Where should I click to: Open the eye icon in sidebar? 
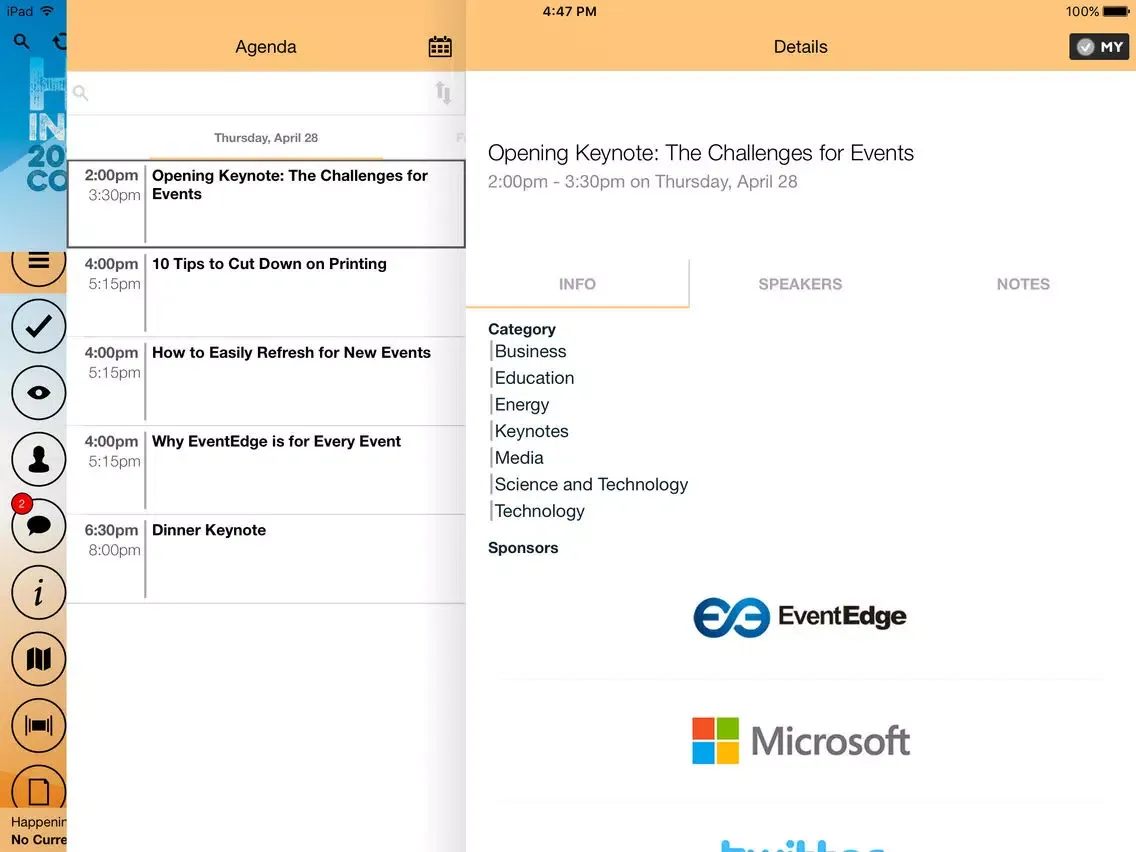click(x=38, y=393)
